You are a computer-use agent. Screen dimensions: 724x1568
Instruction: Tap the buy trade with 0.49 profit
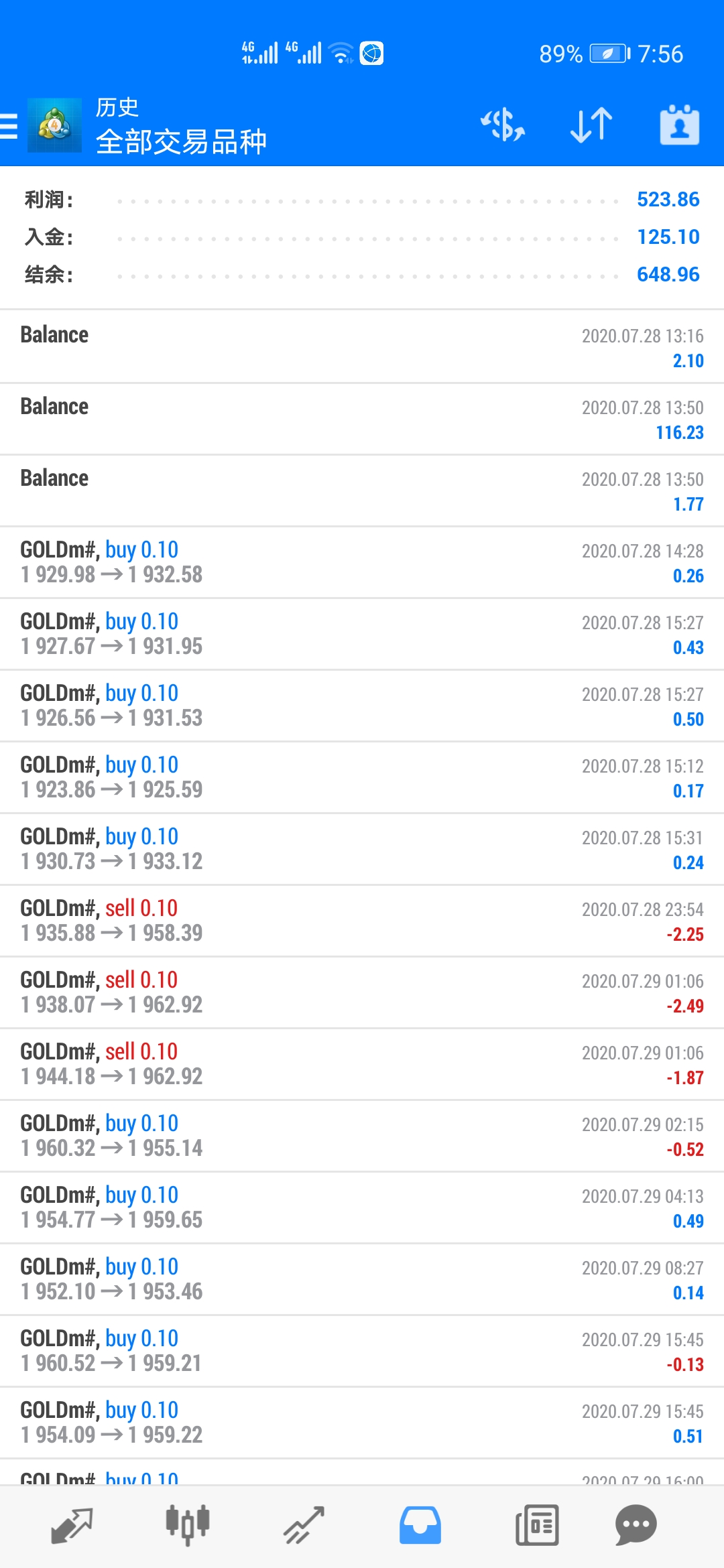[362, 1208]
